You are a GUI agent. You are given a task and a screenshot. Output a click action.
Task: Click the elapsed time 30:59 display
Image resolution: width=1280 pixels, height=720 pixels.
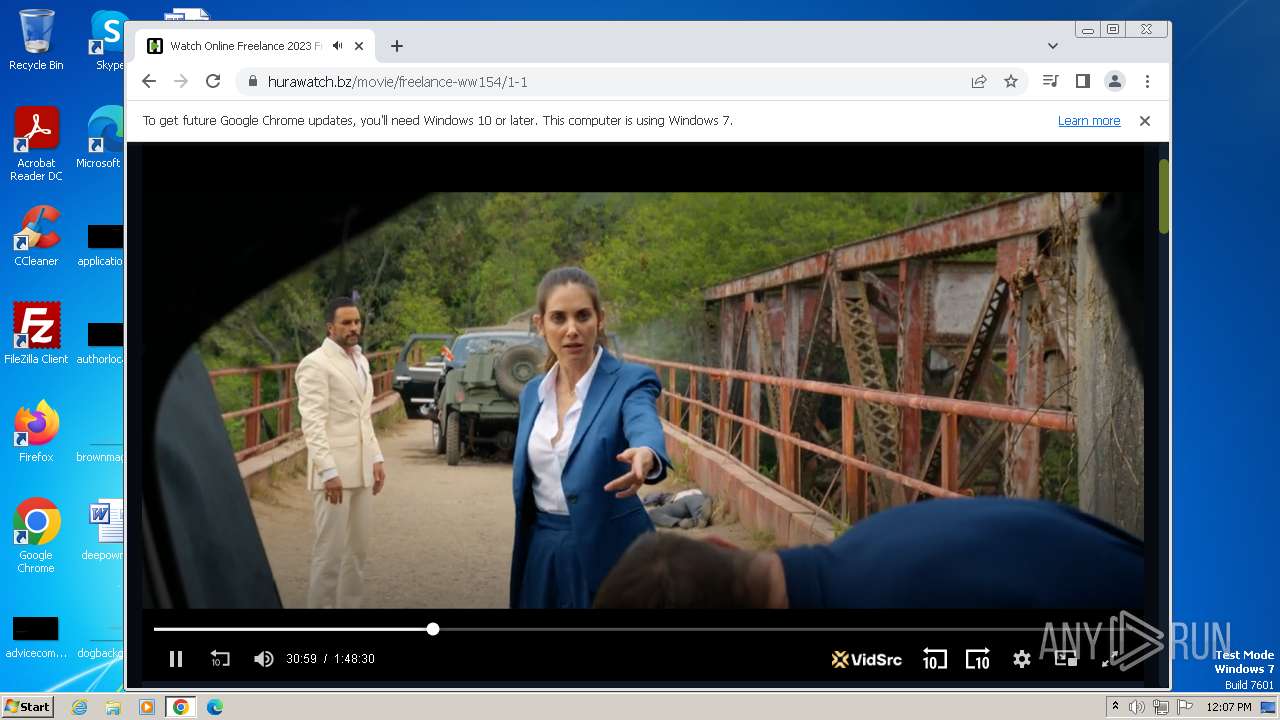(x=301, y=659)
